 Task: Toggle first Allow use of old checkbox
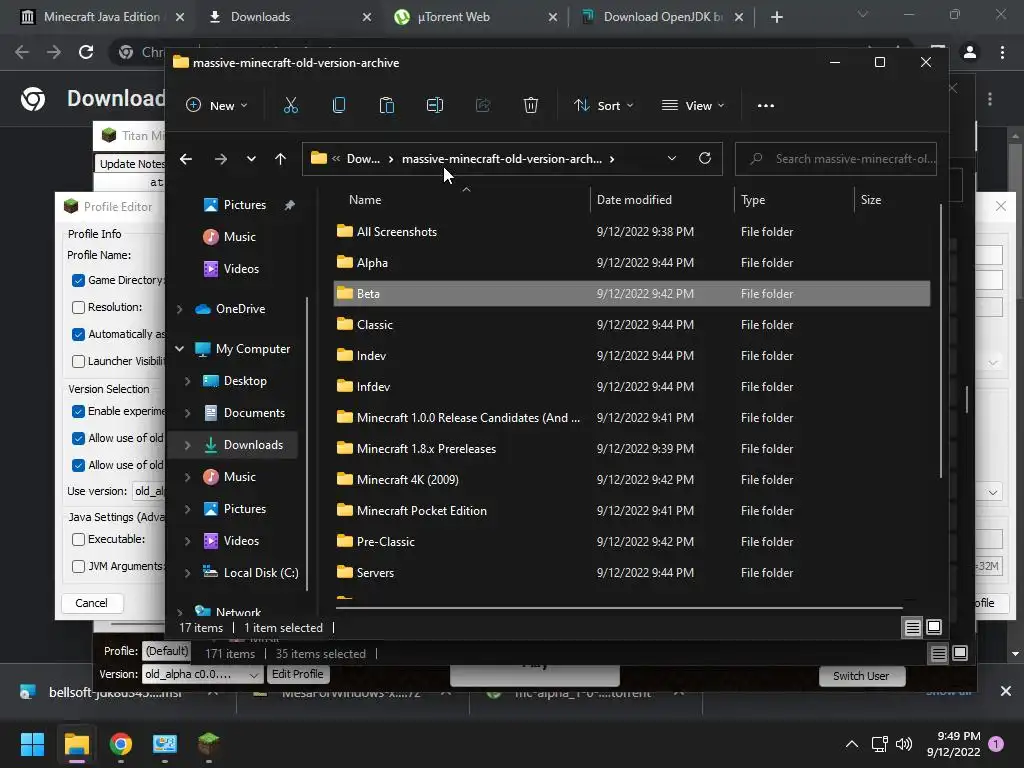coord(78,438)
